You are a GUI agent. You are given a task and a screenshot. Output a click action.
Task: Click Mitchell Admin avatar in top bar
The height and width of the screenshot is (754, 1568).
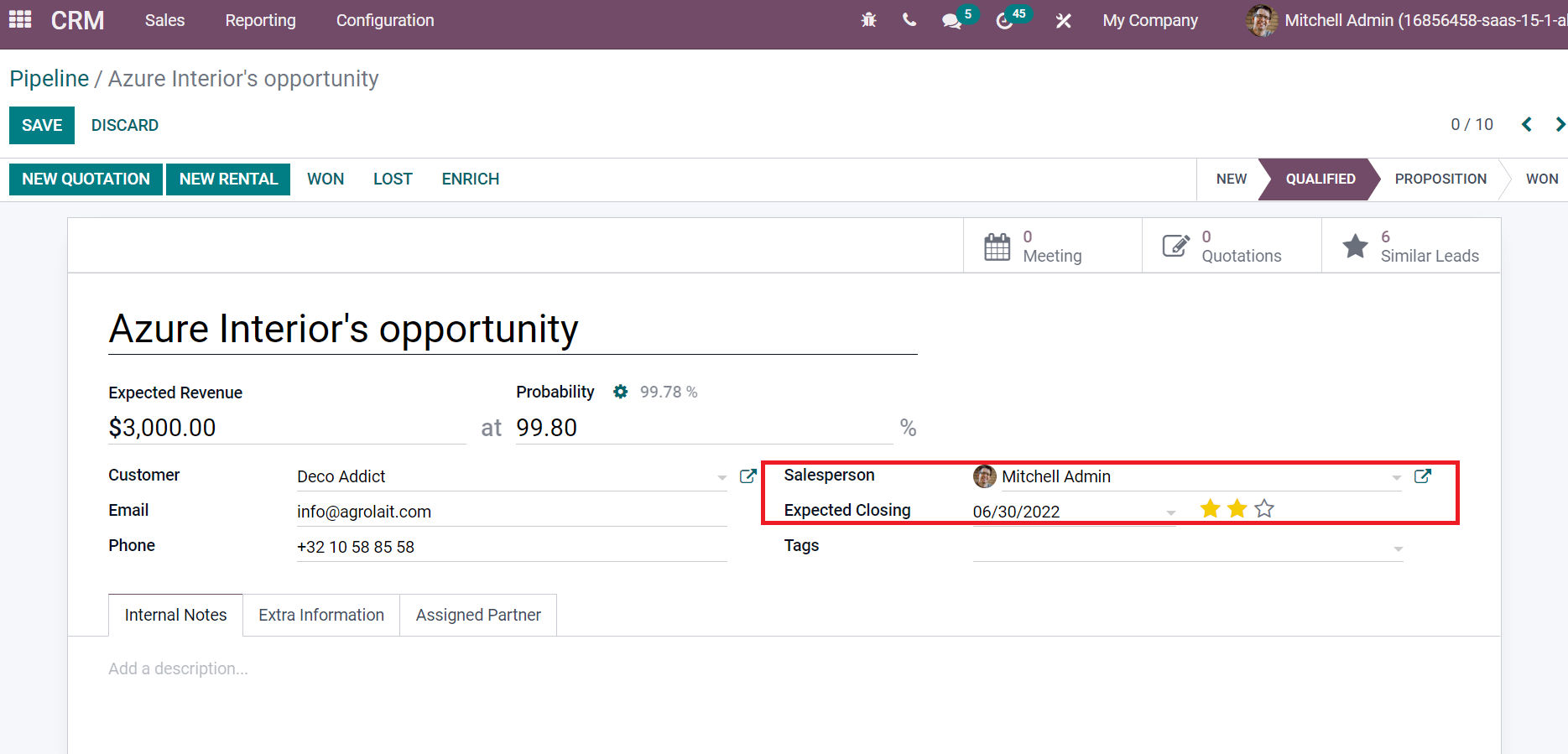tap(1262, 20)
